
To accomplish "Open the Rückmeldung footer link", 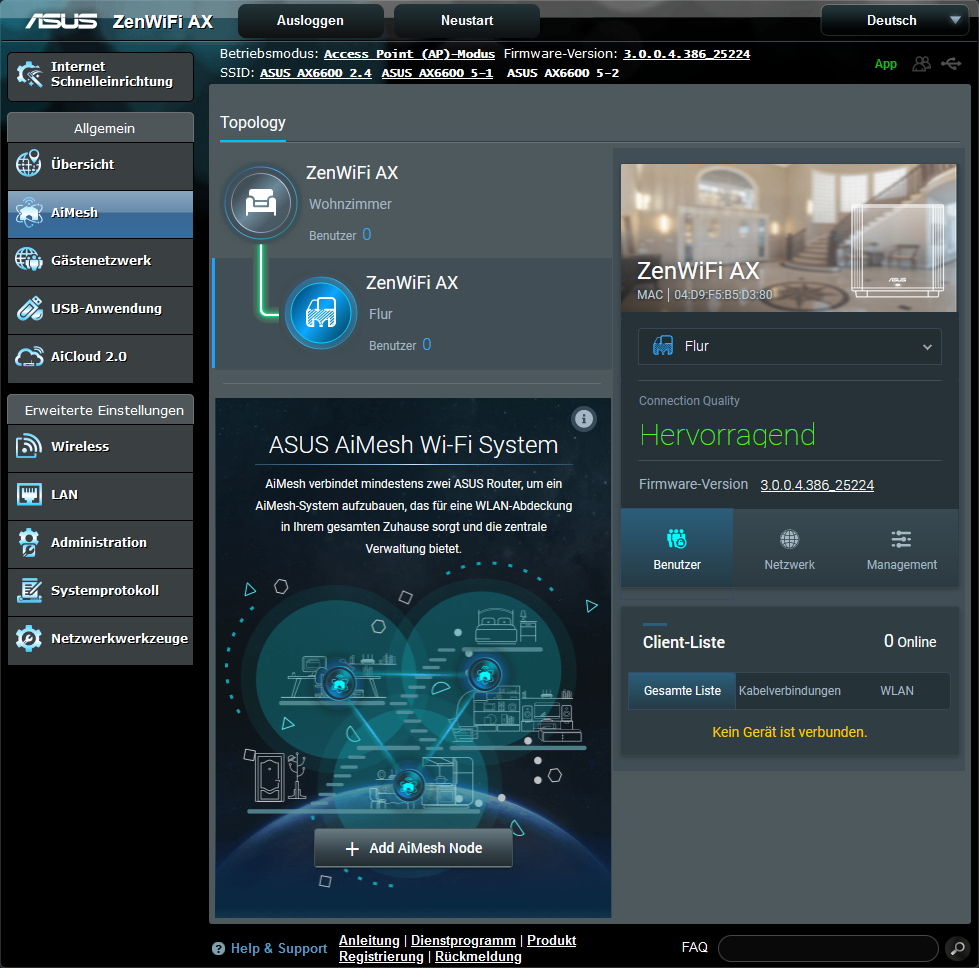I will 478,956.
